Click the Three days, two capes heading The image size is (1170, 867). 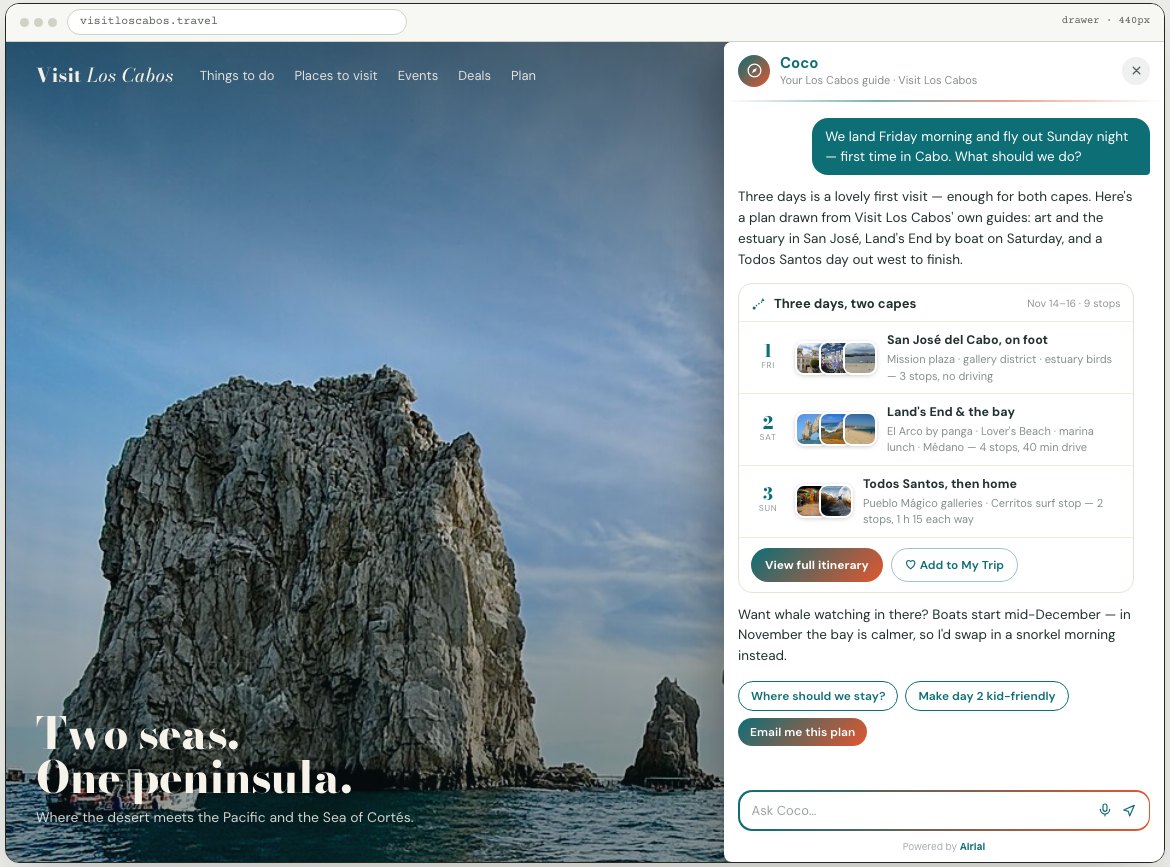point(845,304)
